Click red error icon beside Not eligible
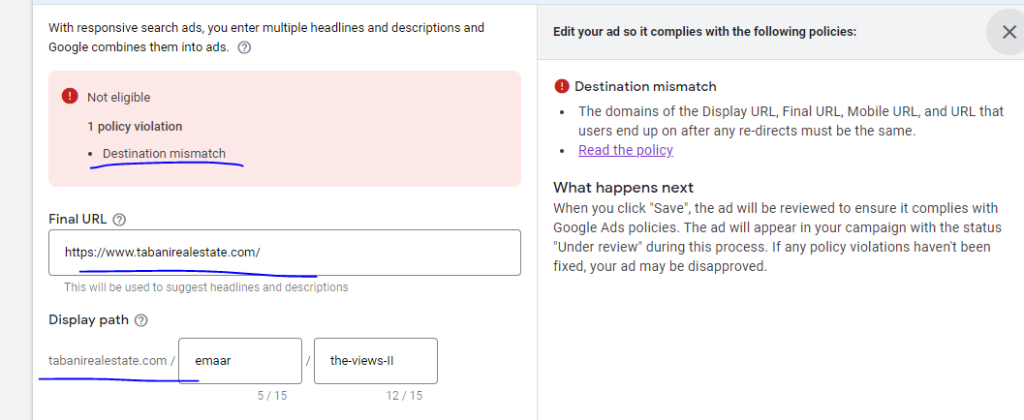This screenshot has width=1024, height=420. click(70, 97)
